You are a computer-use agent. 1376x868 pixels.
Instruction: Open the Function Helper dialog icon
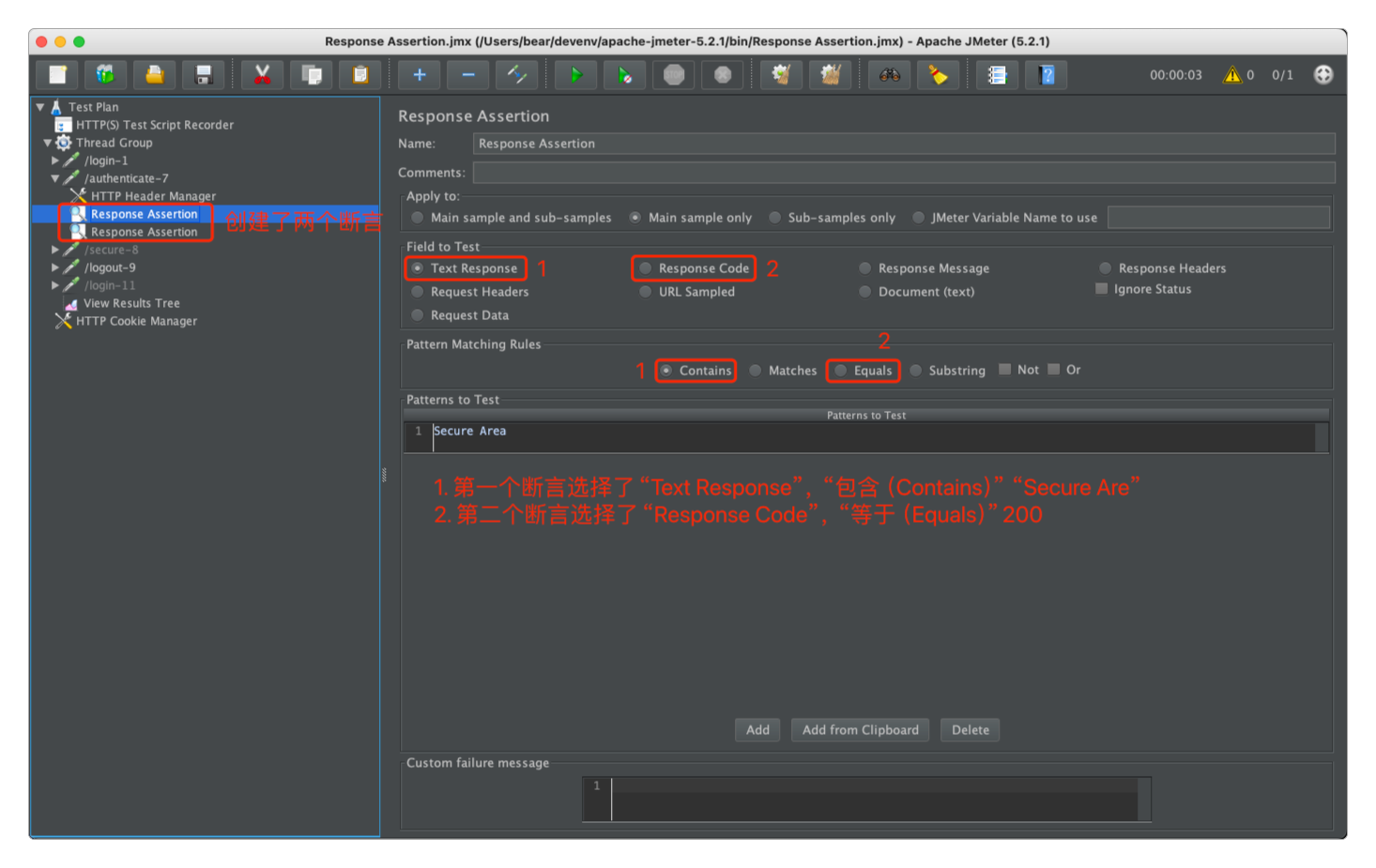click(x=997, y=75)
